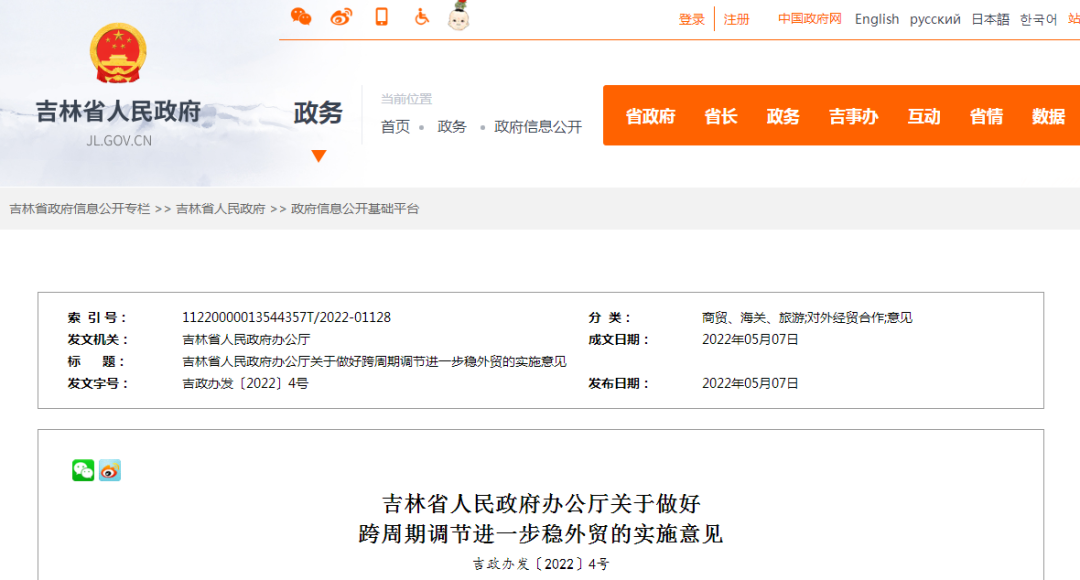
Task: Select the 数据 navigation tab
Action: 1047,117
